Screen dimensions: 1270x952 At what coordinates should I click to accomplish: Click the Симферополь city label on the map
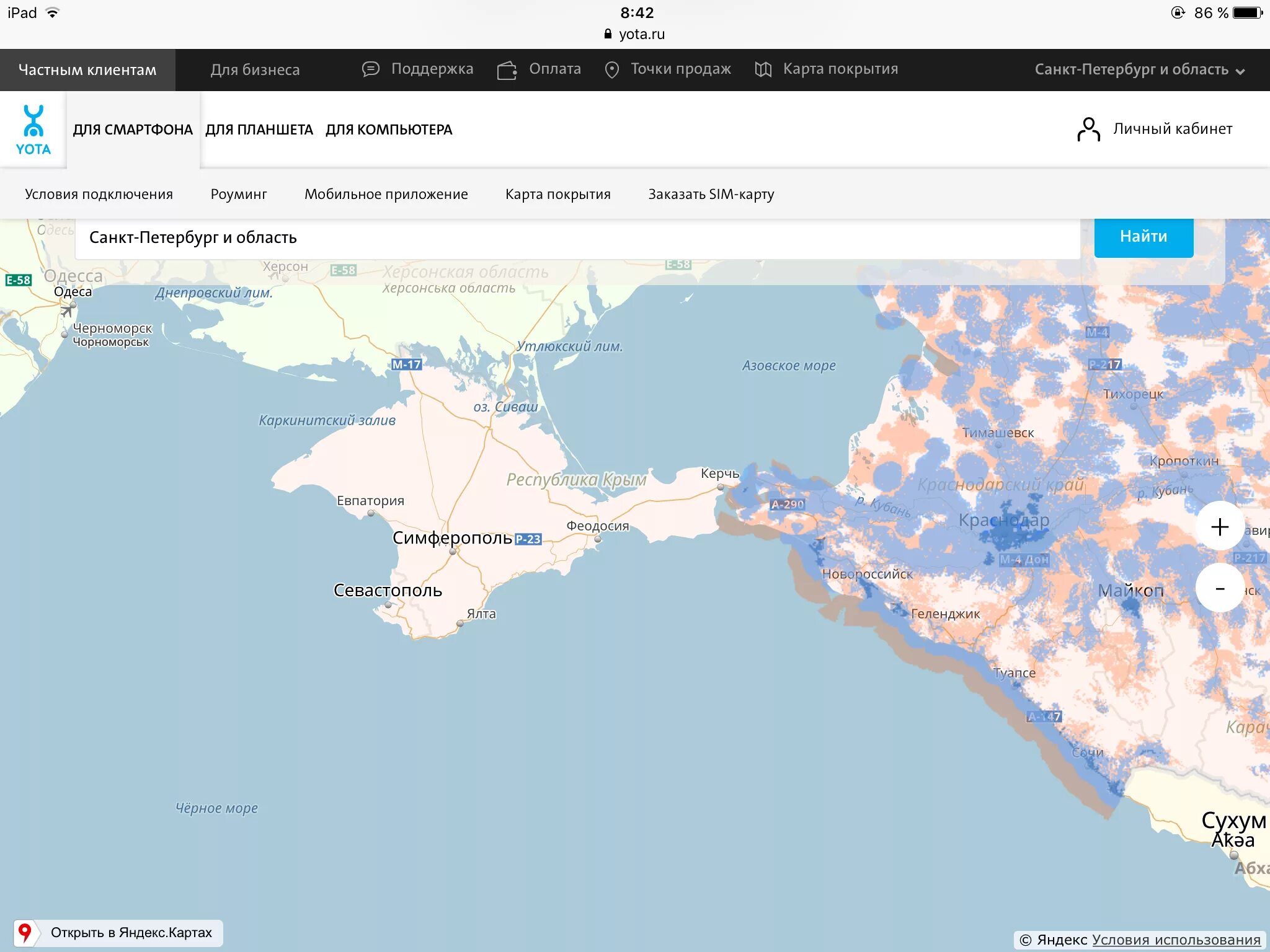(x=452, y=537)
